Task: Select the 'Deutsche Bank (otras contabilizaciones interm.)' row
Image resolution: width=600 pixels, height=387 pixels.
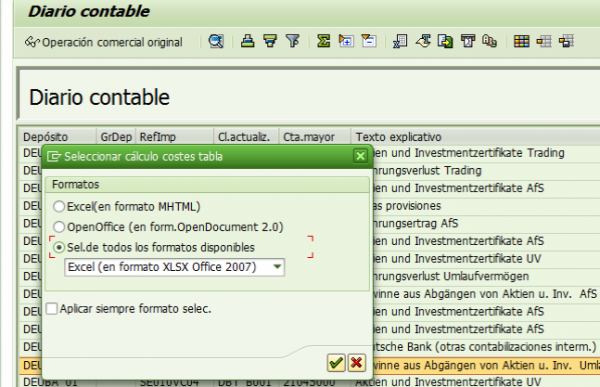Action: click(485, 346)
